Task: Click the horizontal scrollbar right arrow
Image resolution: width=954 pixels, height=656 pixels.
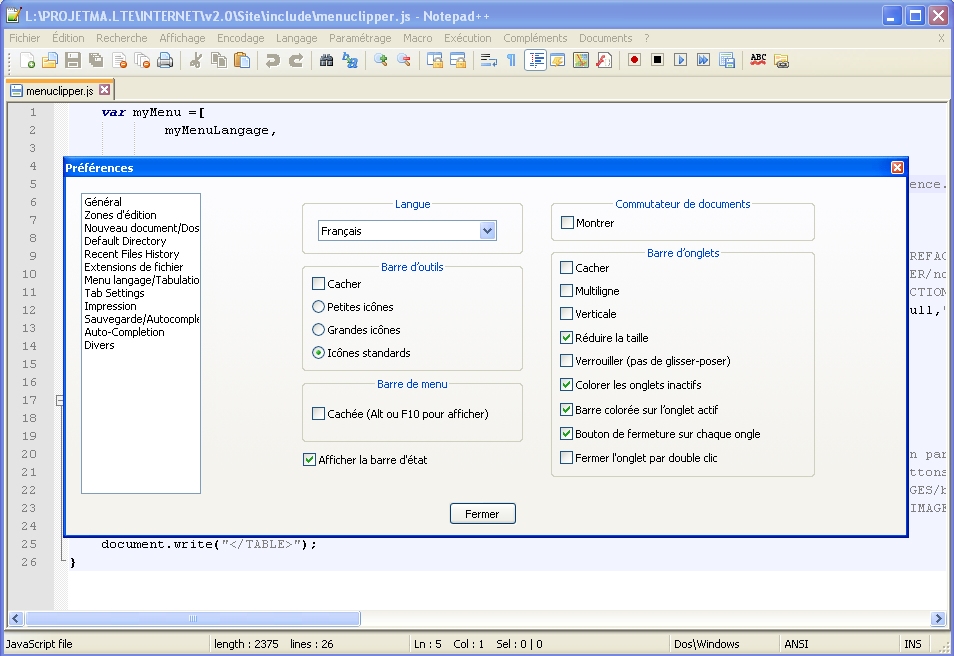Action: pyautogui.click(x=938, y=619)
